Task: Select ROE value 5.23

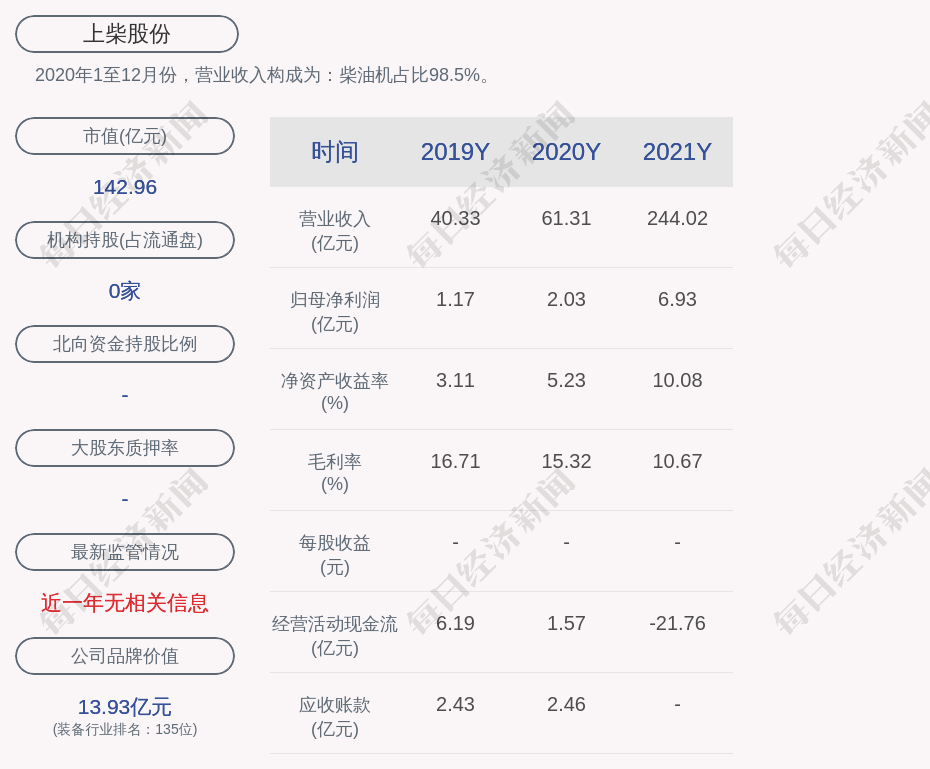Action: click(566, 380)
